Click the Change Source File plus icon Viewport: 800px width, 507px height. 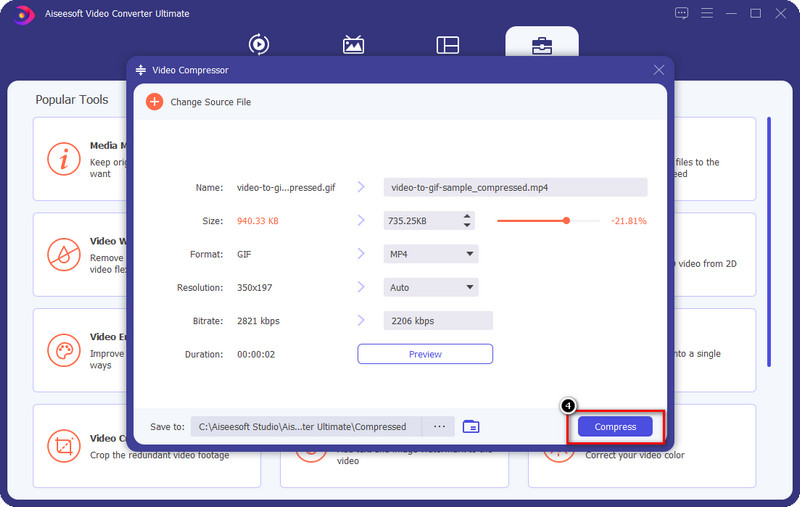coord(154,102)
